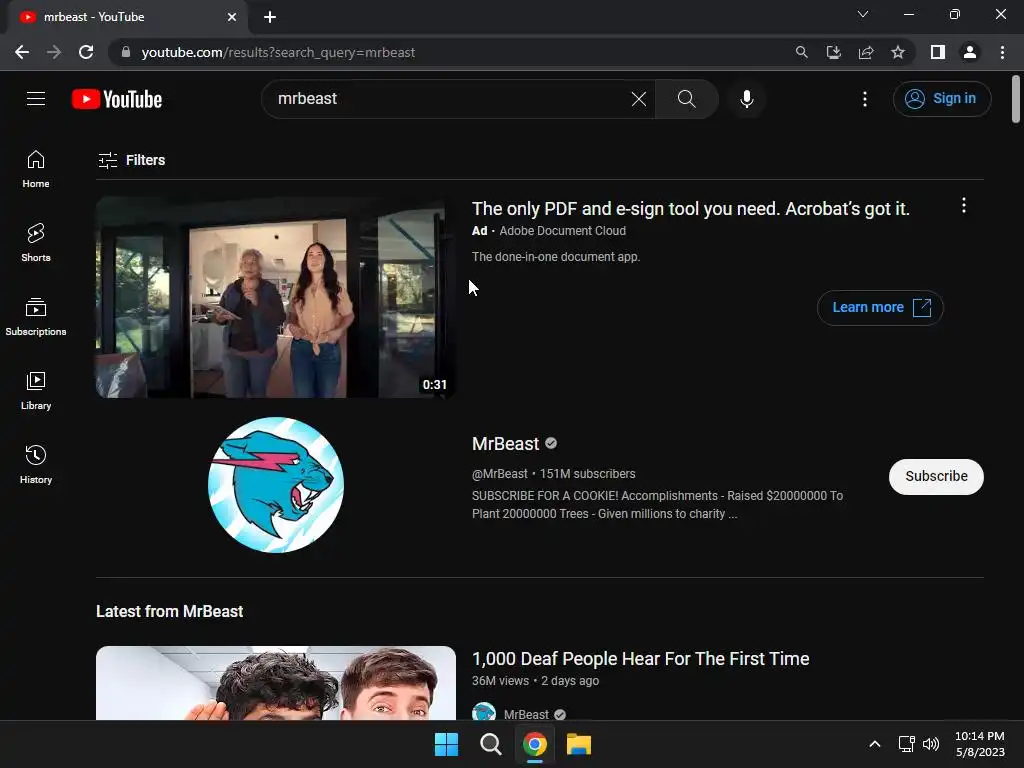Image resolution: width=1024 pixels, height=768 pixels.
Task: Reload the current page
Action: click(x=86, y=52)
